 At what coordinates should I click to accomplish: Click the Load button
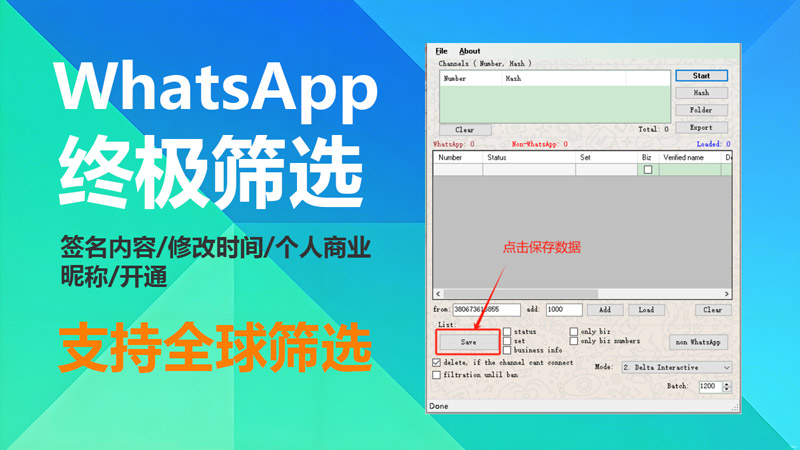tap(646, 310)
